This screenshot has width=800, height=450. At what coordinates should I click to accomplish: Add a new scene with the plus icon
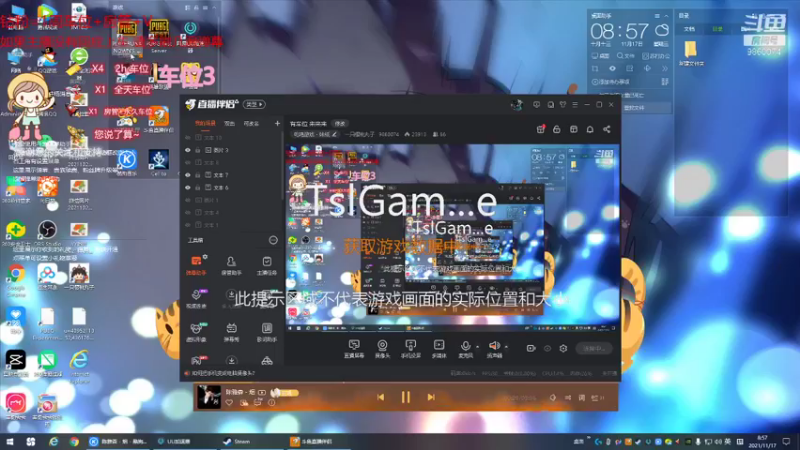pyautogui.click(x=277, y=123)
